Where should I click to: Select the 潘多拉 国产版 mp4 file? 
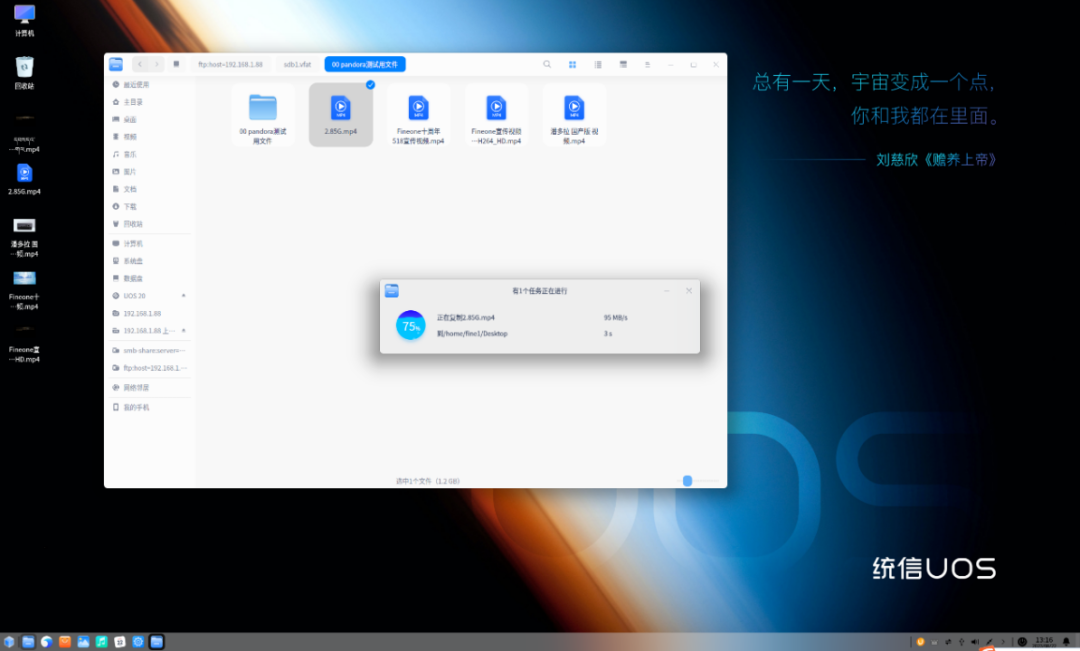[x=574, y=115]
